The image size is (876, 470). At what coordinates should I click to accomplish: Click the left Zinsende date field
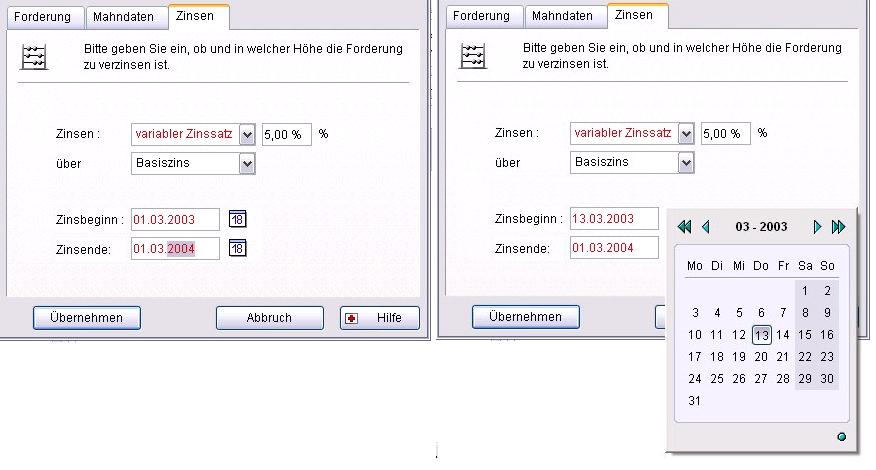pyautogui.click(x=175, y=249)
